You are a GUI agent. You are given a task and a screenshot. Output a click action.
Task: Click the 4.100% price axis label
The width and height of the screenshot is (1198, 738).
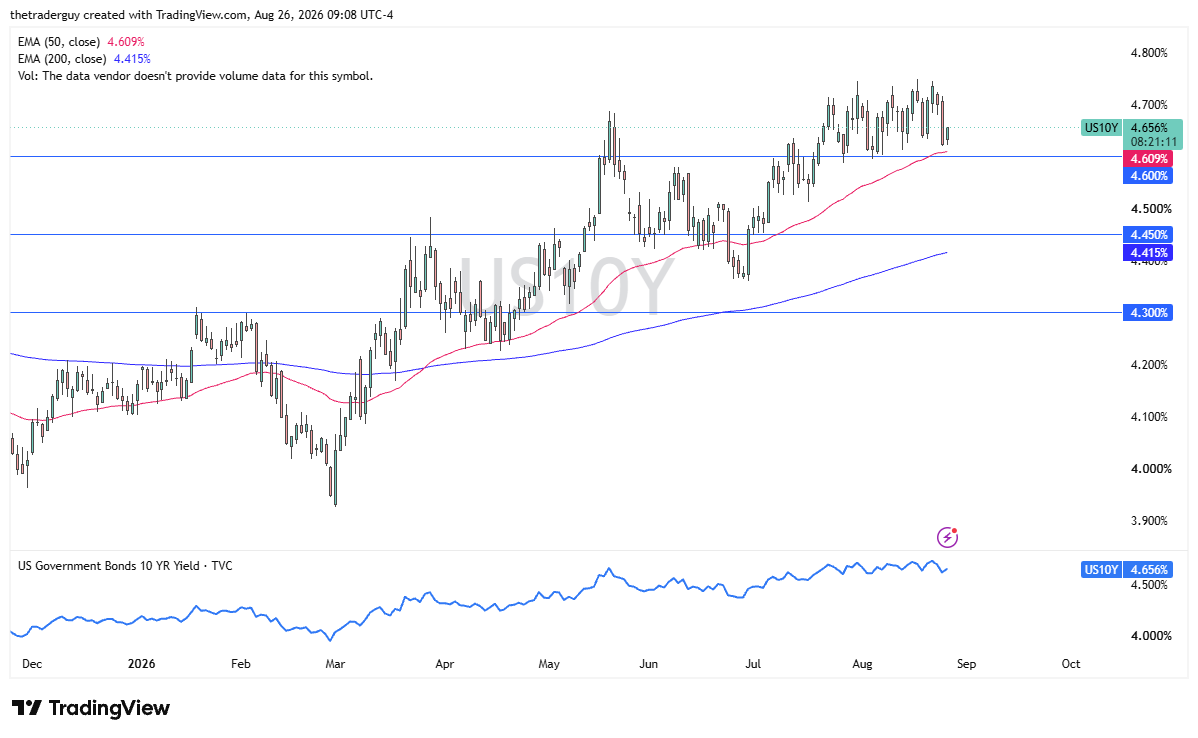click(1149, 416)
